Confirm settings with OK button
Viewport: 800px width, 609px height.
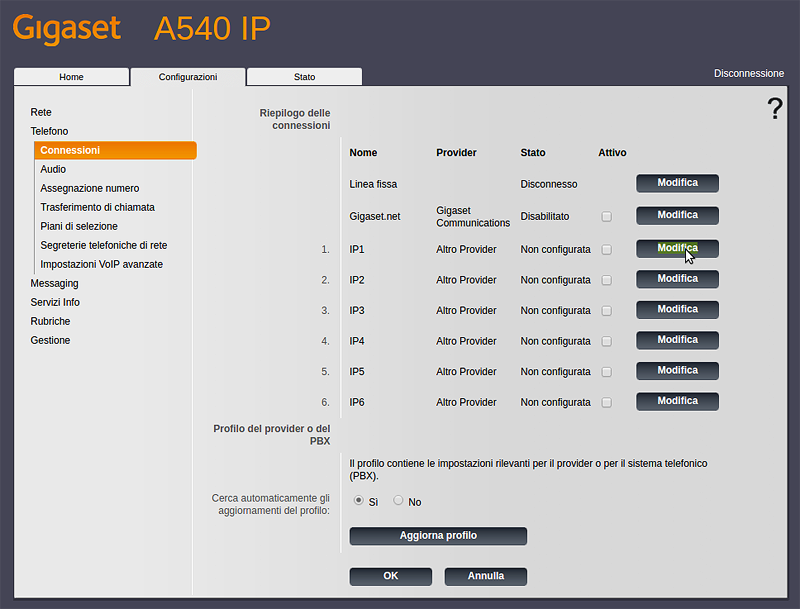[390, 576]
